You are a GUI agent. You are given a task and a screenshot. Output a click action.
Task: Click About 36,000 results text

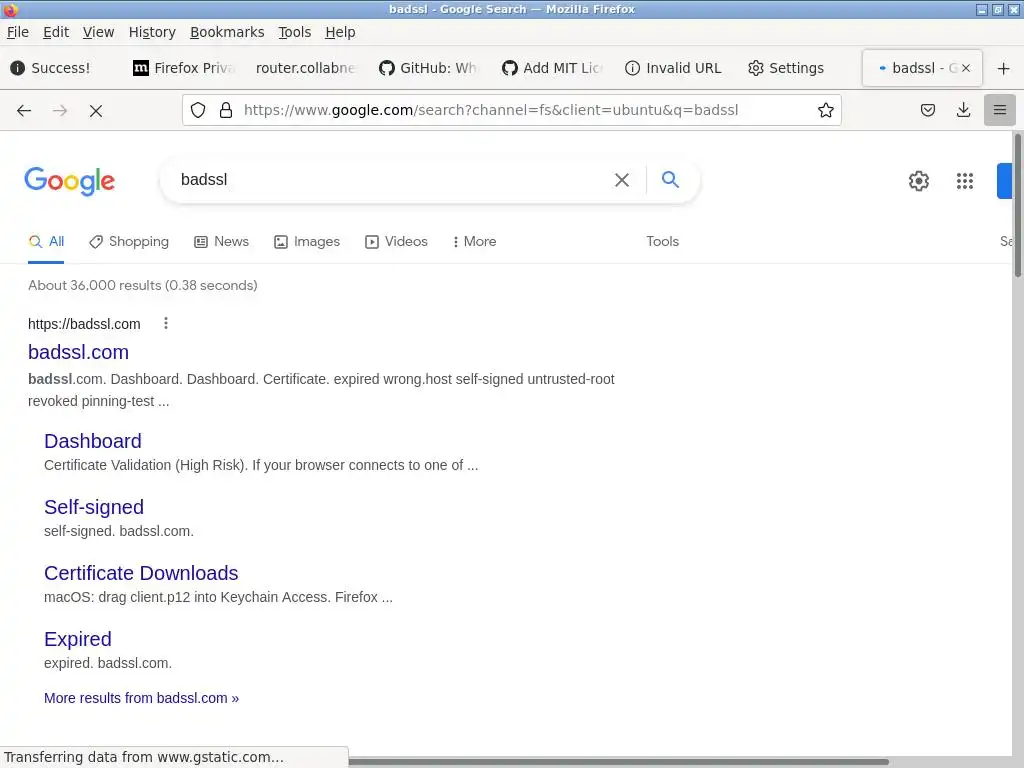(143, 285)
